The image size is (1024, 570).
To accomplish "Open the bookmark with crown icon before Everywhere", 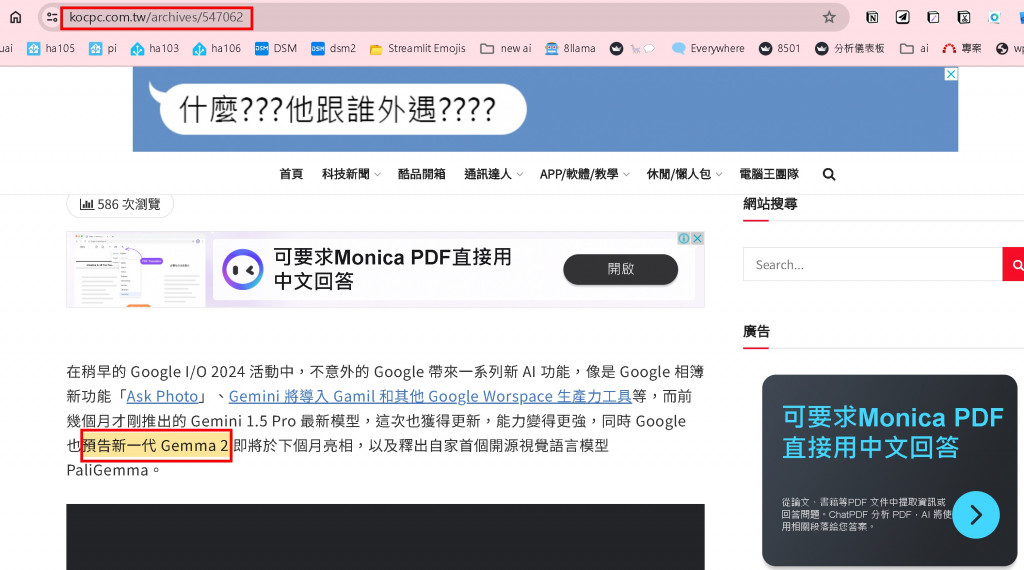I will [x=632, y=48].
